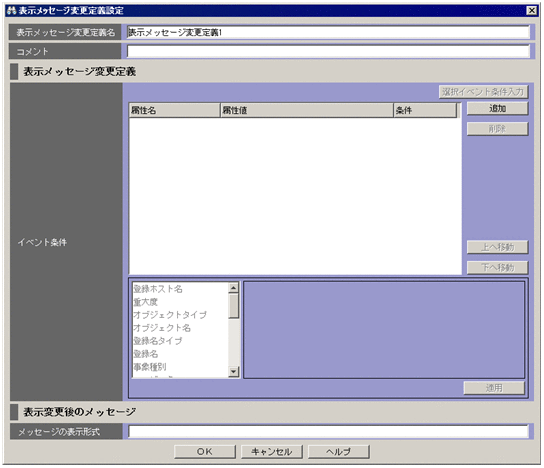Click the 条件 column header
The image size is (544, 468).
(x=425, y=110)
